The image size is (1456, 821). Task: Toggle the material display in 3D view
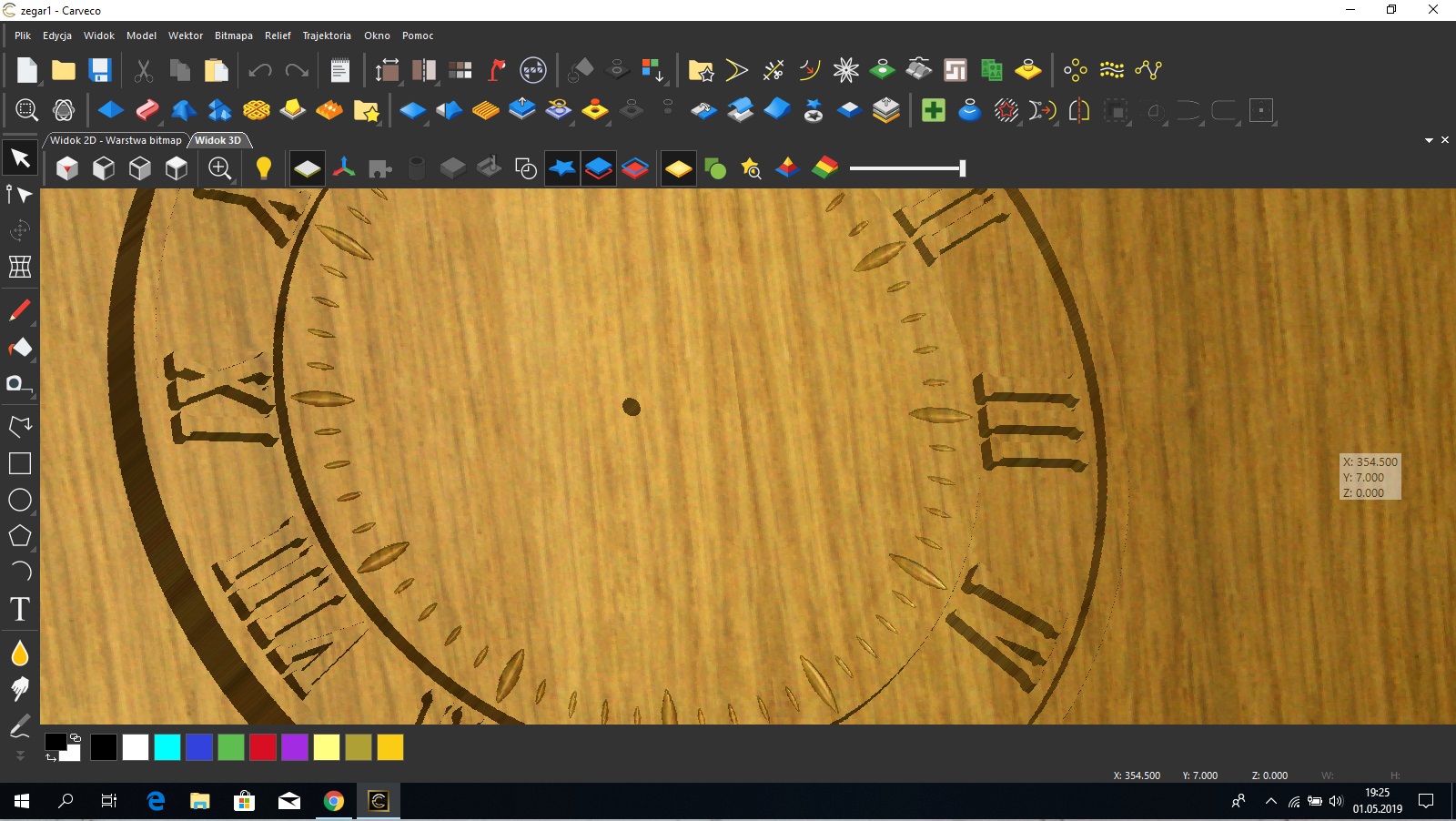tap(308, 168)
